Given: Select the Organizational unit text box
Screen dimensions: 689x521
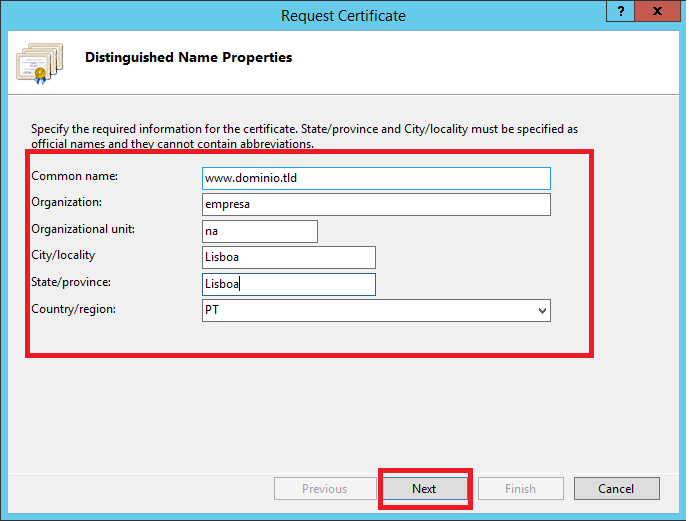Looking at the screenshot, I should point(260,231).
